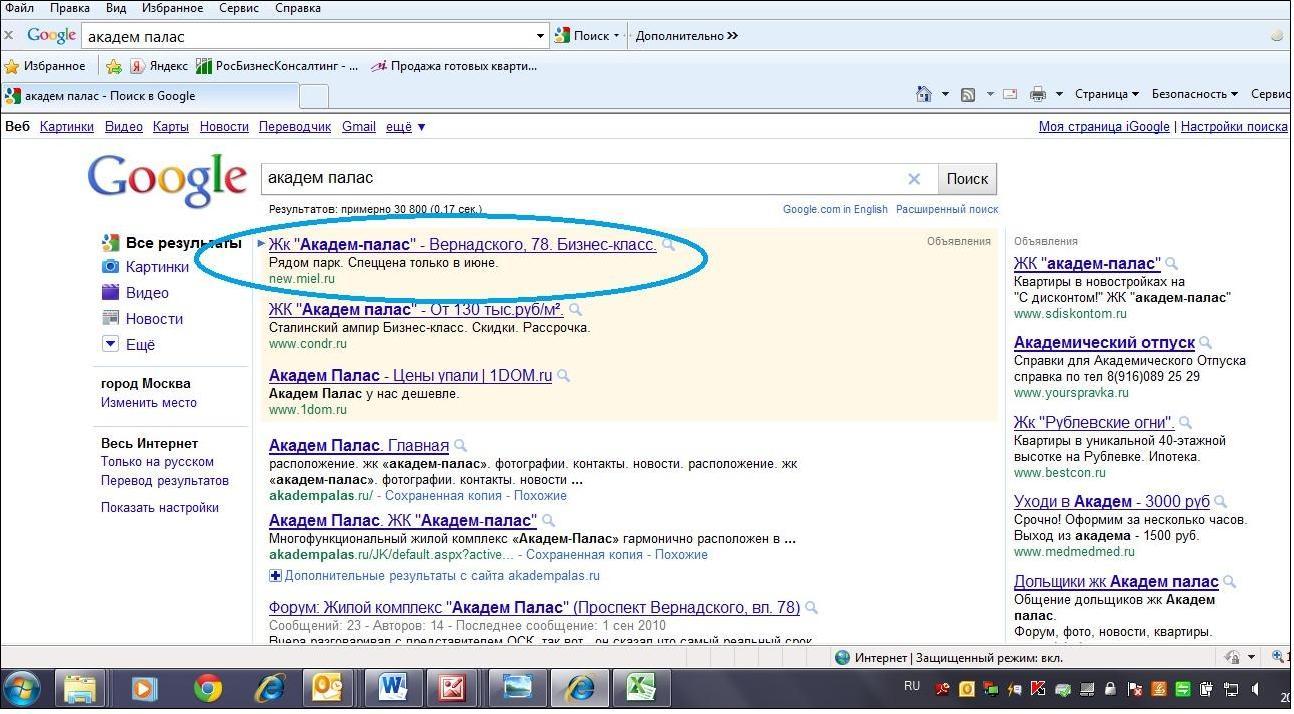Click magnifier icon beside 'От 130 тыс.руб/м²' ad
This screenshot has width=1294, height=714.
pos(575,310)
